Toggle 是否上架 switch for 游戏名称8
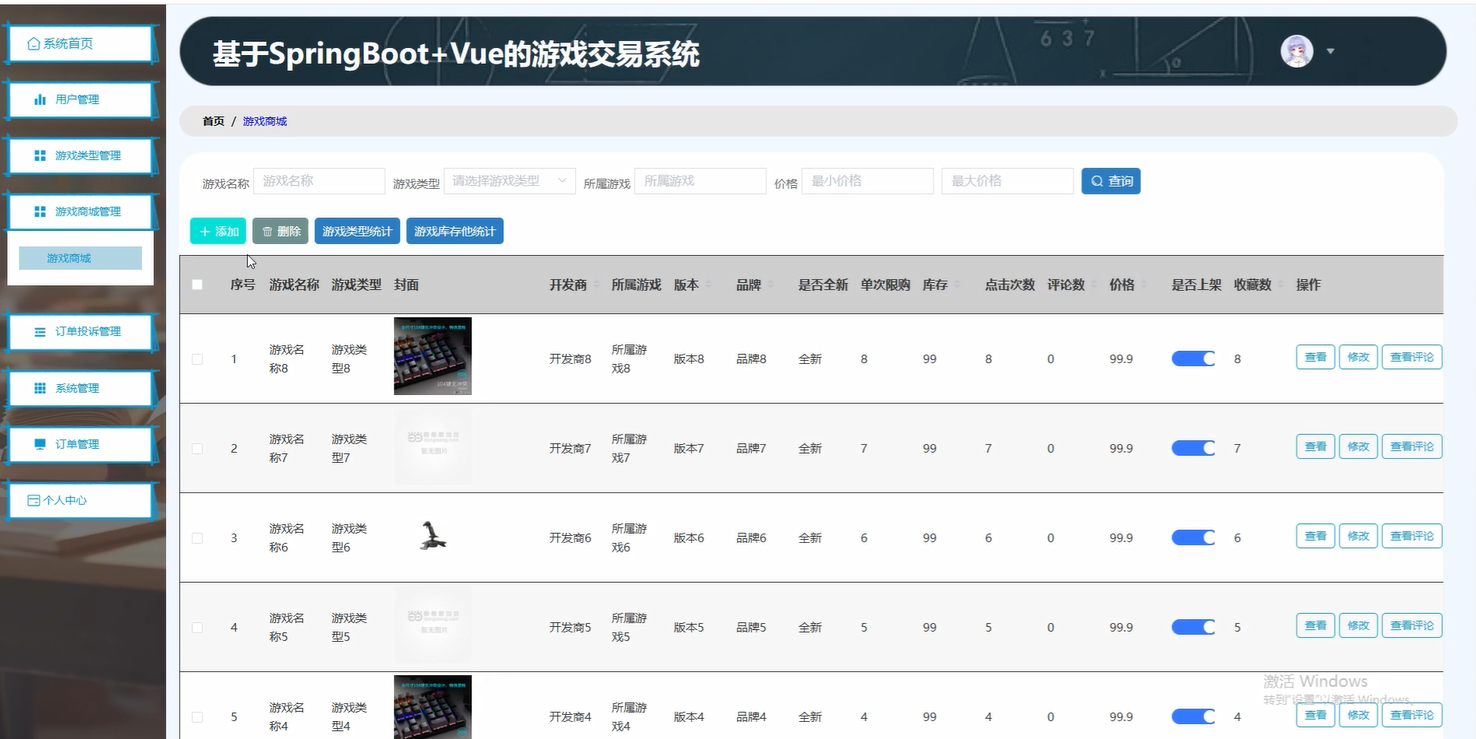The height and width of the screenshot is (739, 1476). click(x=1193, y=359)
